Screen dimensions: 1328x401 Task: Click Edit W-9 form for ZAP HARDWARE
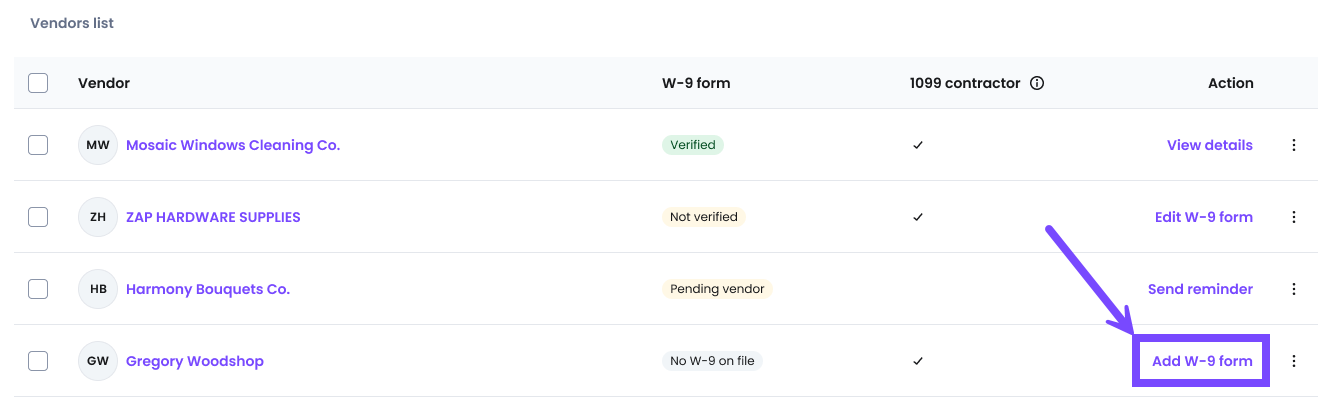[x=1203, y=217]
